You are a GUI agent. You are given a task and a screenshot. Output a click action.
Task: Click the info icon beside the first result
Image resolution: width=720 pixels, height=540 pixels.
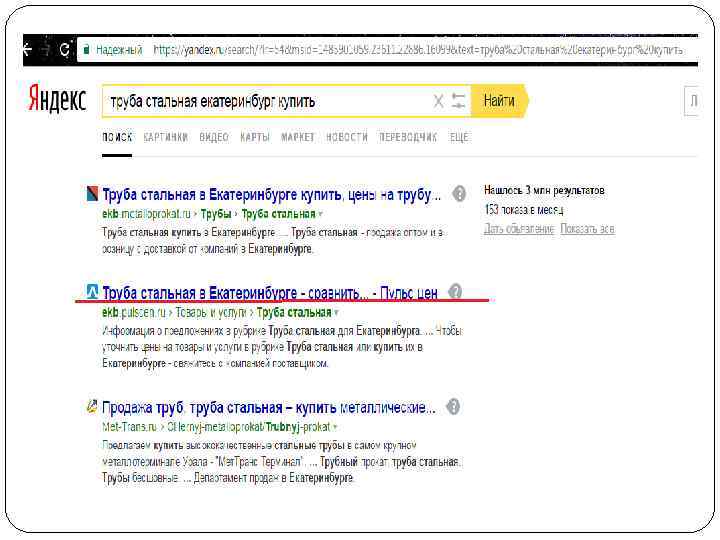coord(459,194)
